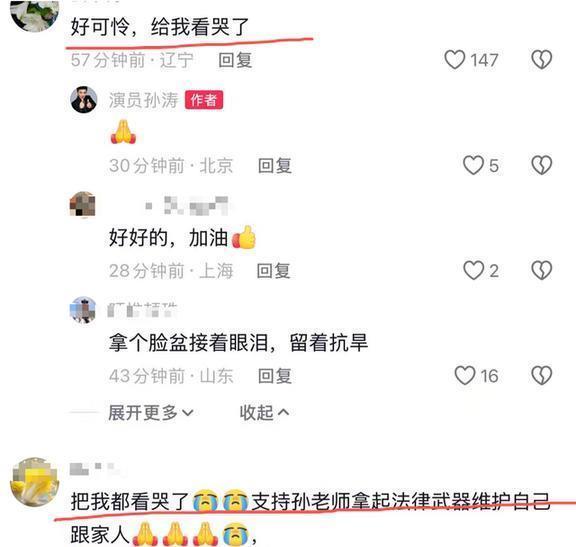This screenshot has height=547, width=576.
Task: Expand more replies with 展开更多
Action: (x=151, y=413)
